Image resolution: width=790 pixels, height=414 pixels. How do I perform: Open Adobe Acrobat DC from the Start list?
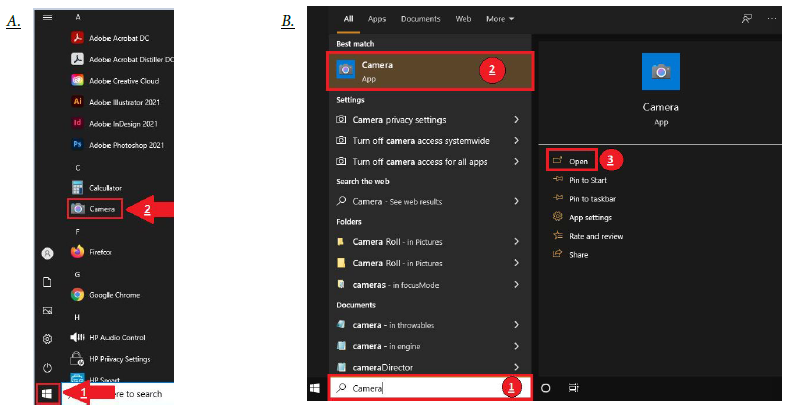pos(118,37)
